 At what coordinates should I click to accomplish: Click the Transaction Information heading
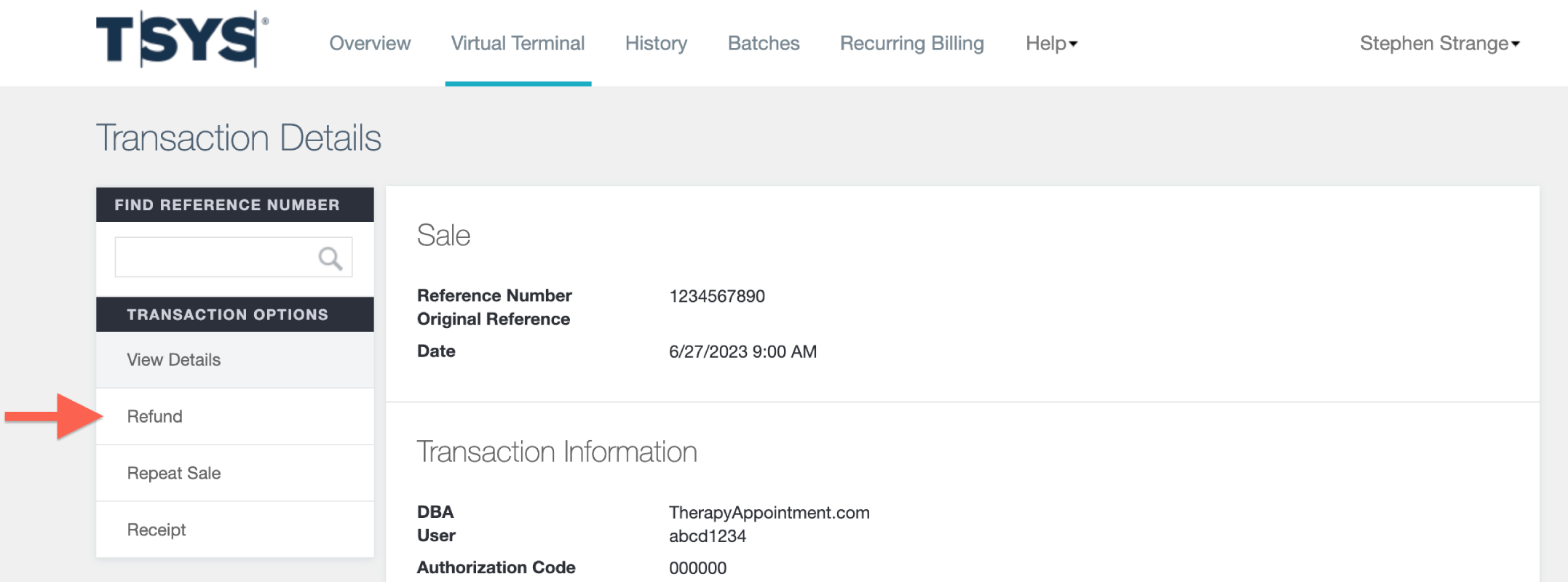[x=557, y=452]
